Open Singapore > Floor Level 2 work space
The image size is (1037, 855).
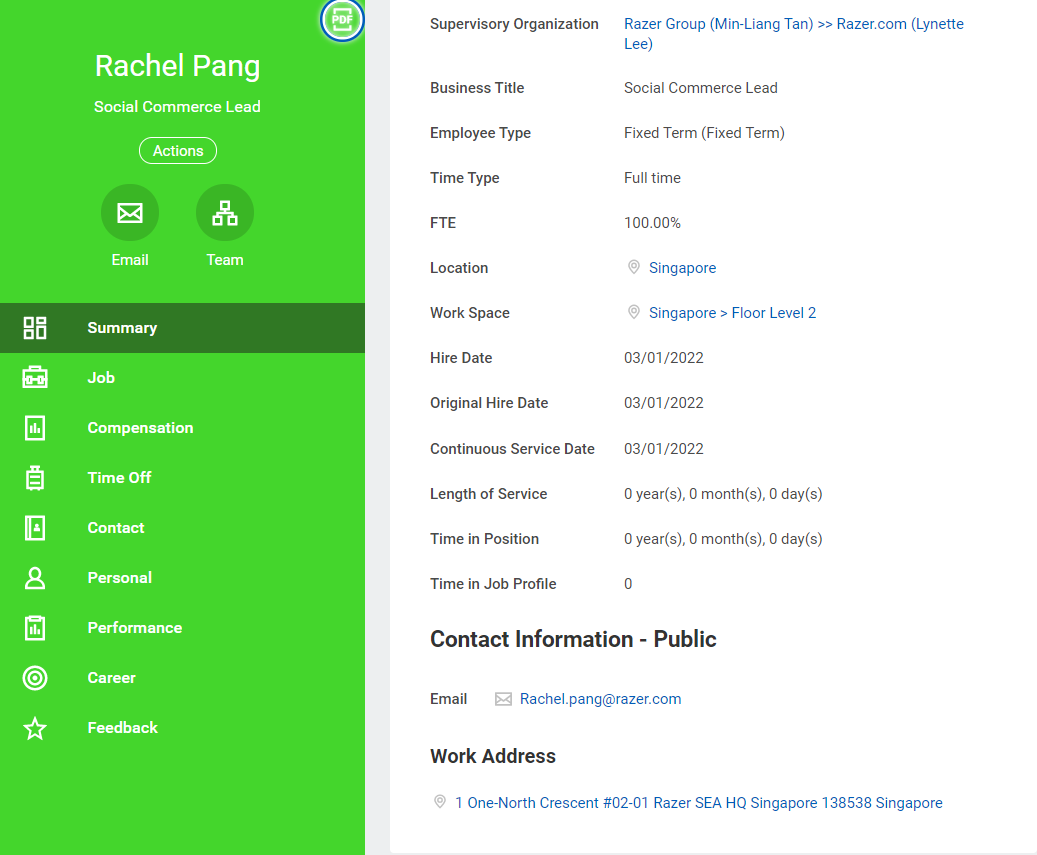click(732, 313)
